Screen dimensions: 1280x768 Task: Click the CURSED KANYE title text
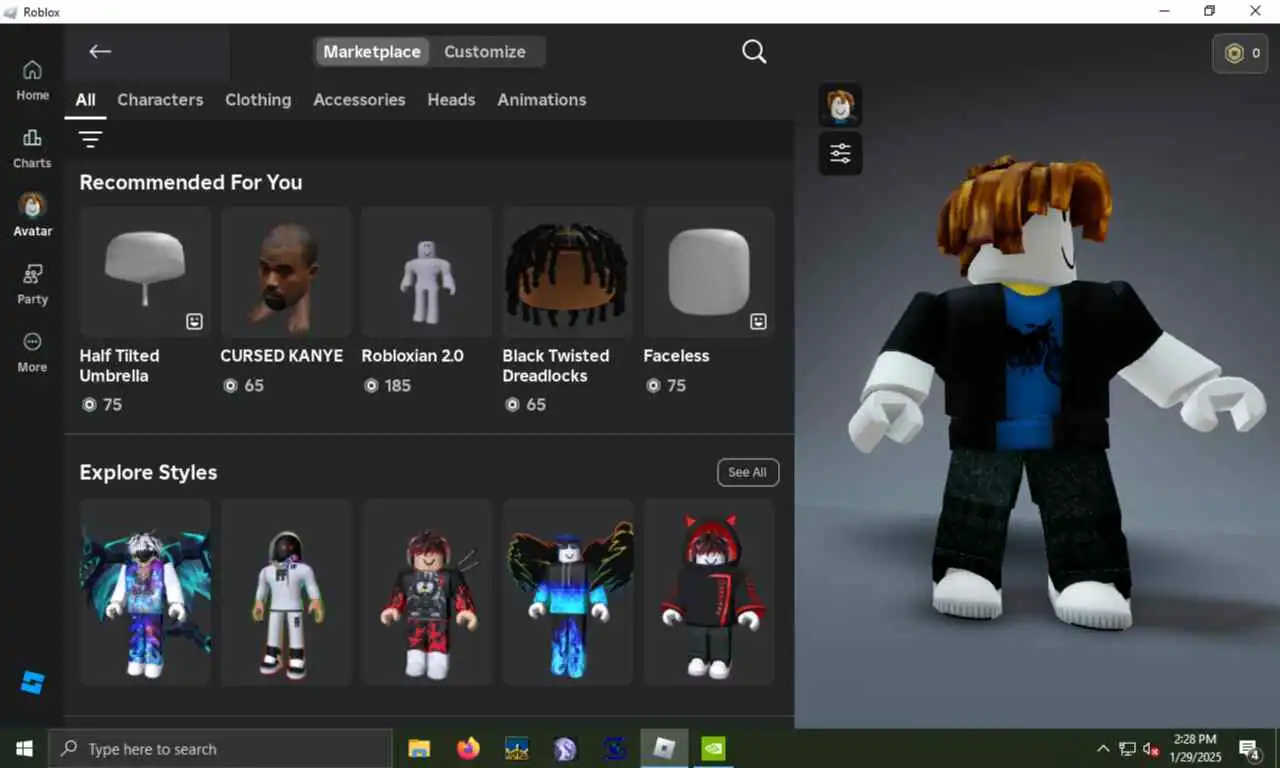tap(282, 356)
